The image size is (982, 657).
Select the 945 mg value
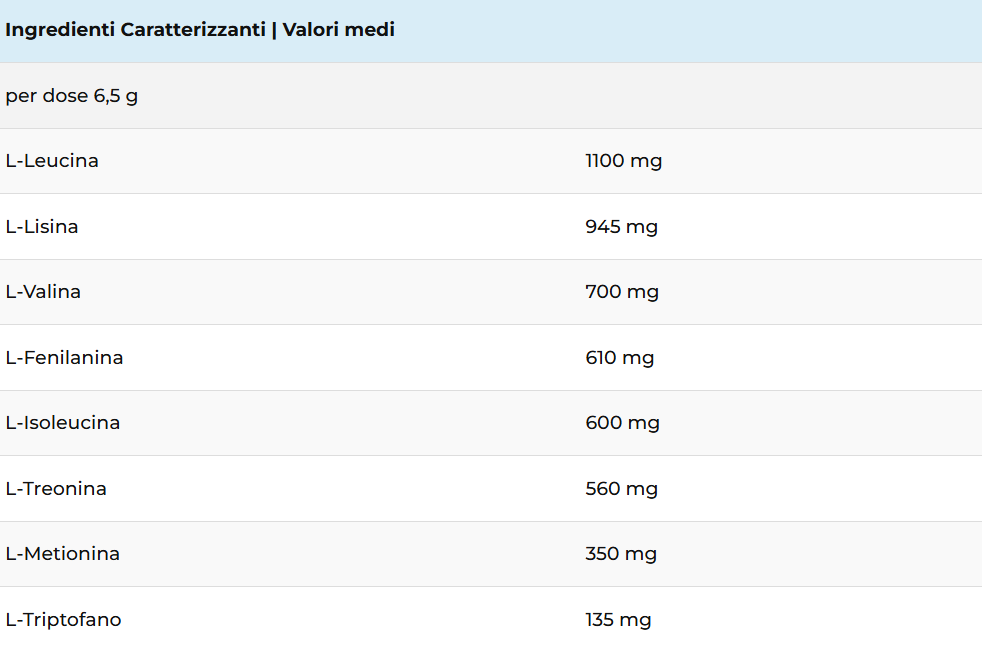pyautogui.click(x=621, y=227)
